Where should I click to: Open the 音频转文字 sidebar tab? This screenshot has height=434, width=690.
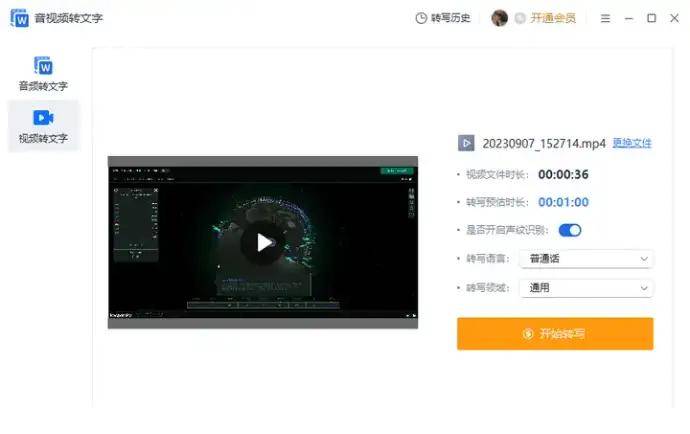click(x=43, y=74)
